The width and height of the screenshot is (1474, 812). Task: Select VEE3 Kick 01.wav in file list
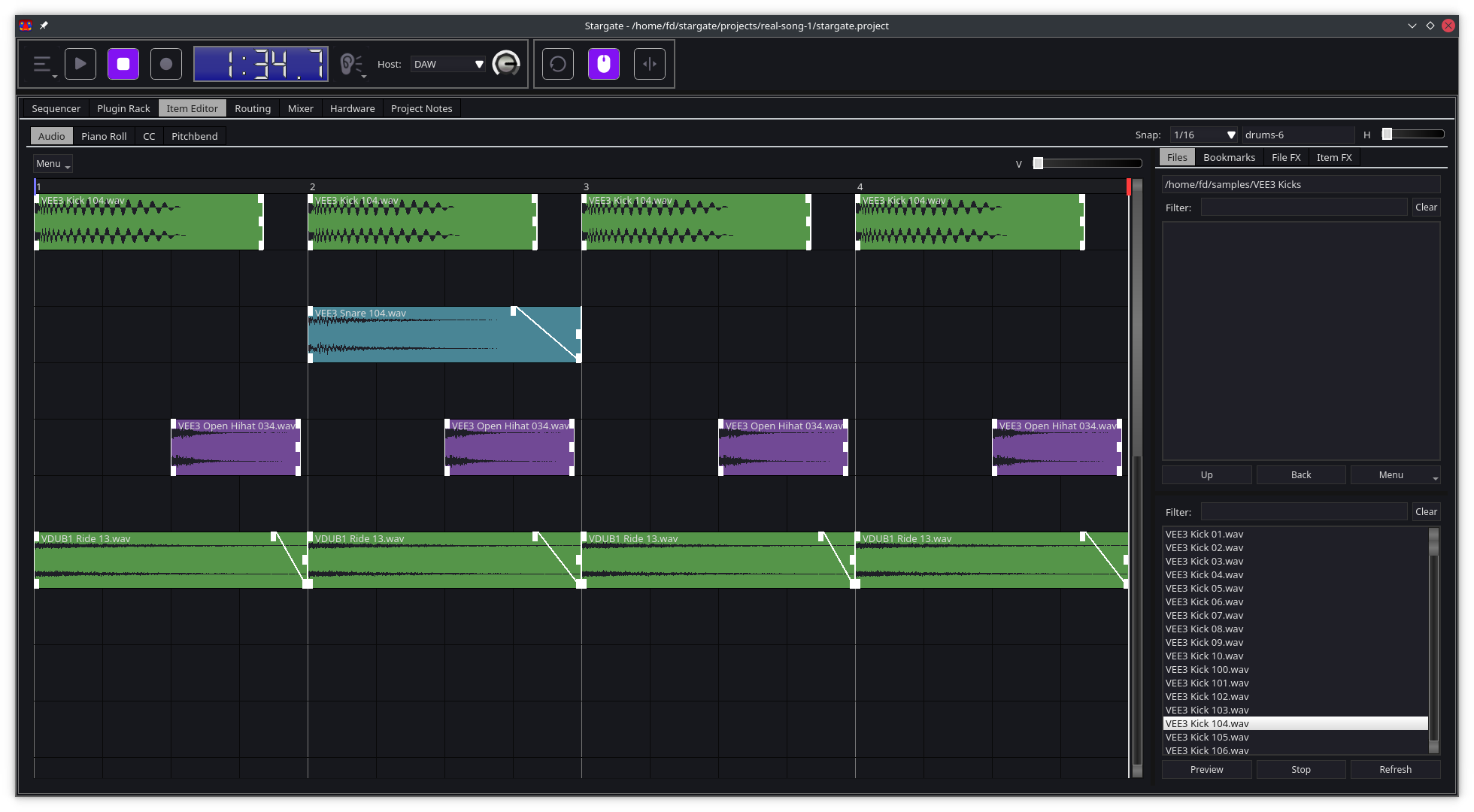1295,535
